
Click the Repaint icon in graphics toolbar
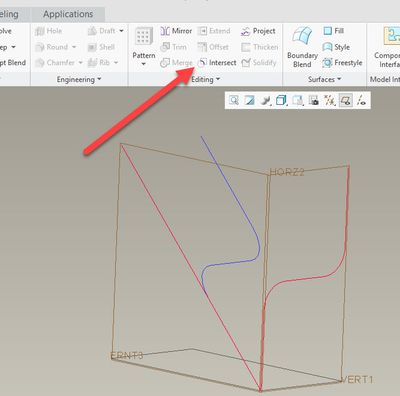249,100
